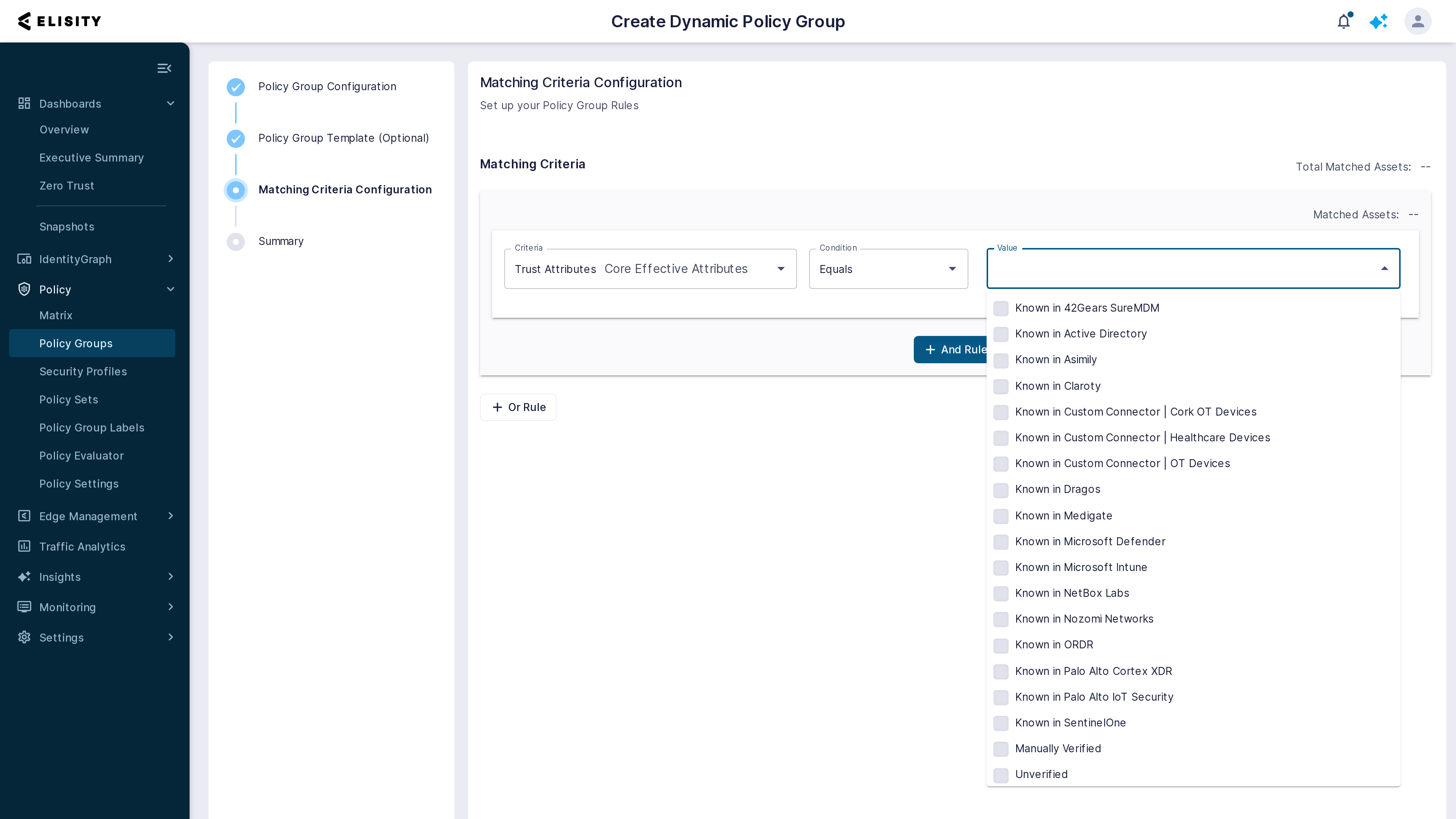Check Known in NetBox Labs

[1001, 593]
